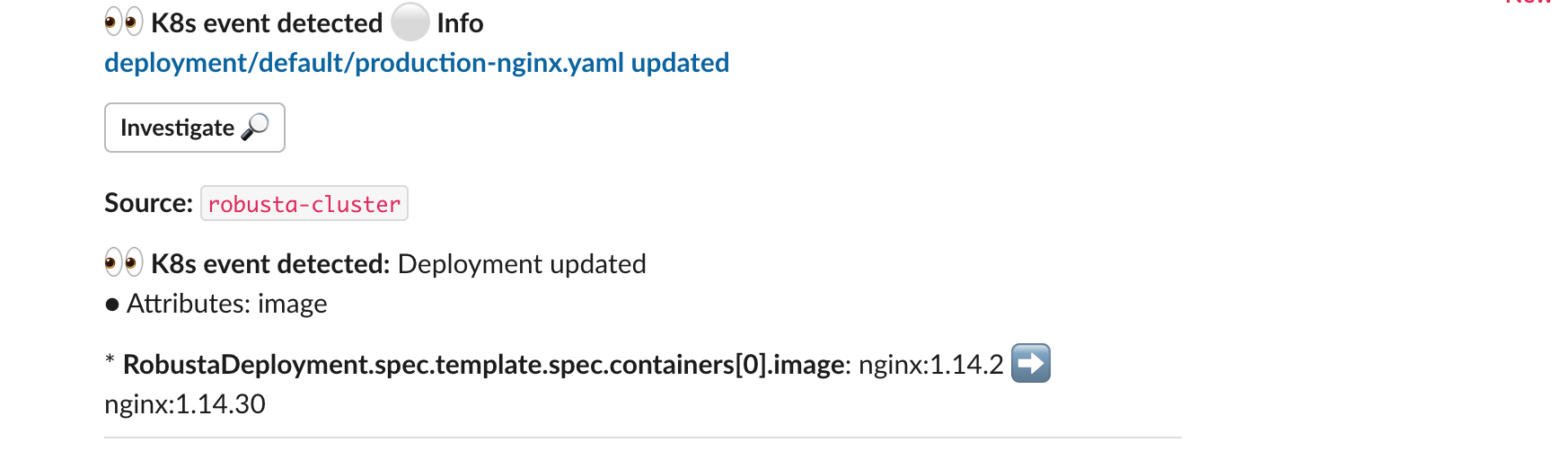Click the blue right arrow emoji
The height and width of the screenshot is (469, 1568).
coord(1031,363)
